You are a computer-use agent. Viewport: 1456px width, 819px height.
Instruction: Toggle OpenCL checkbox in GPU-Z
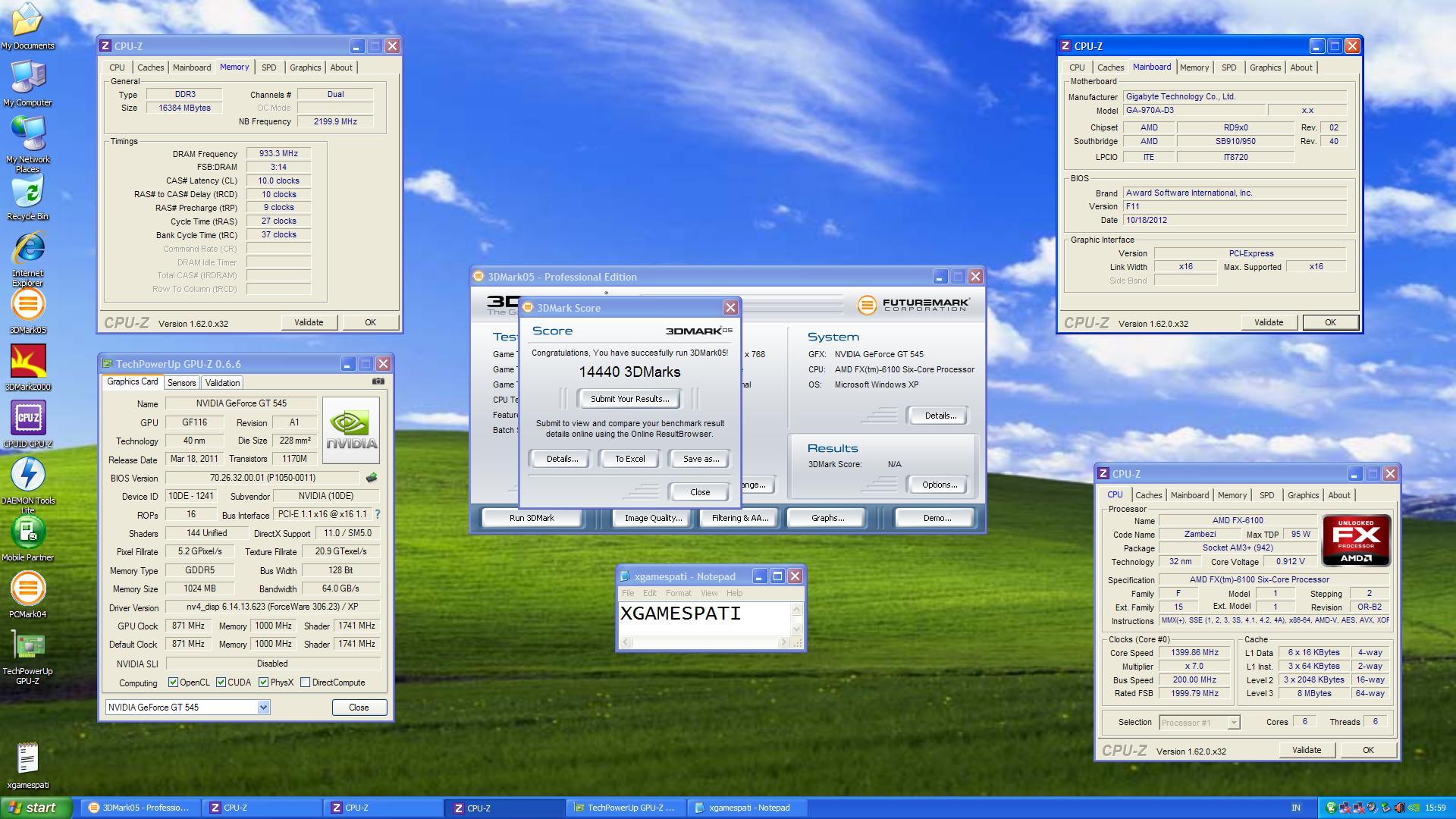click(173, 682)
